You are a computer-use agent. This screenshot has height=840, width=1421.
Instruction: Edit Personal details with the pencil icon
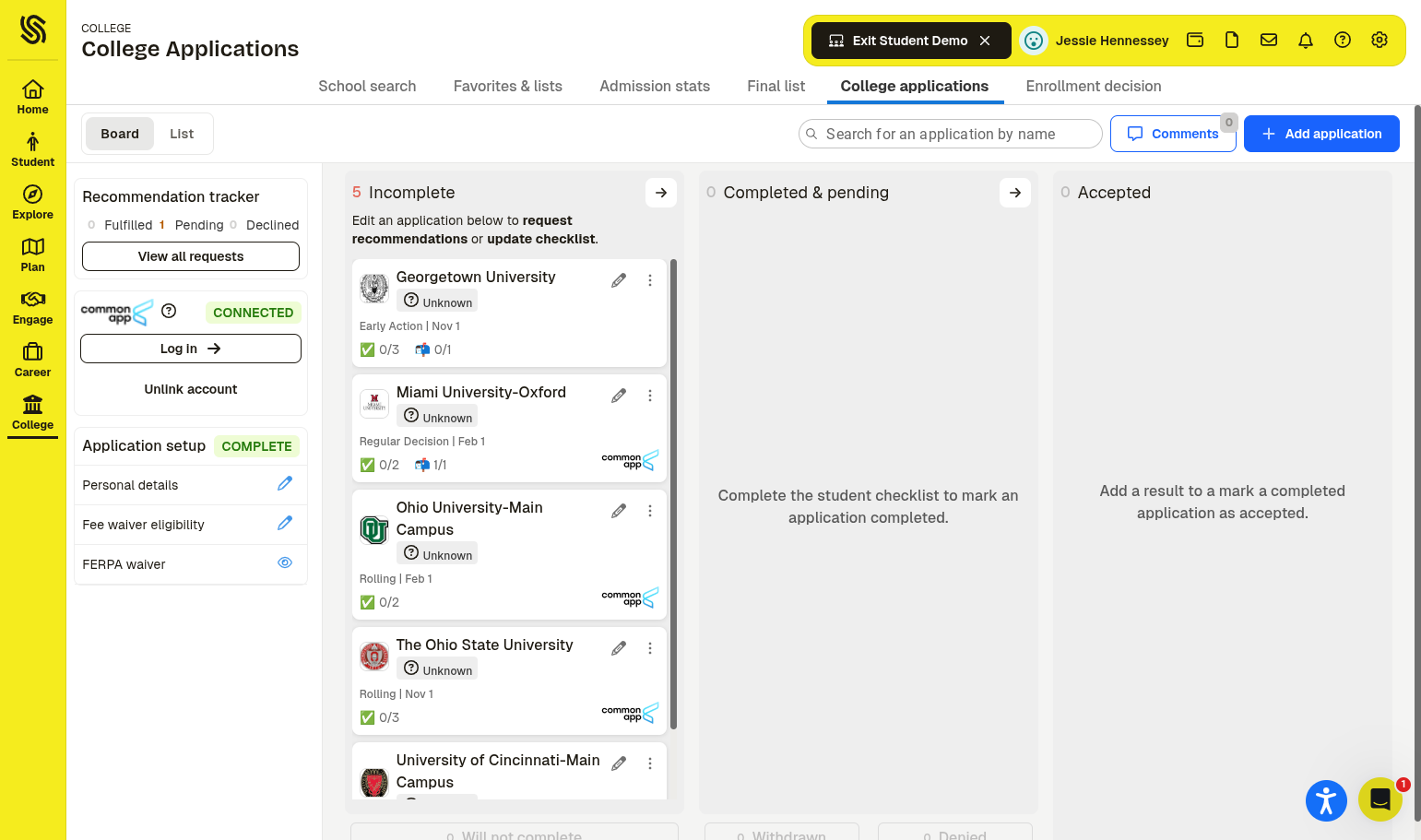(285, 483)
